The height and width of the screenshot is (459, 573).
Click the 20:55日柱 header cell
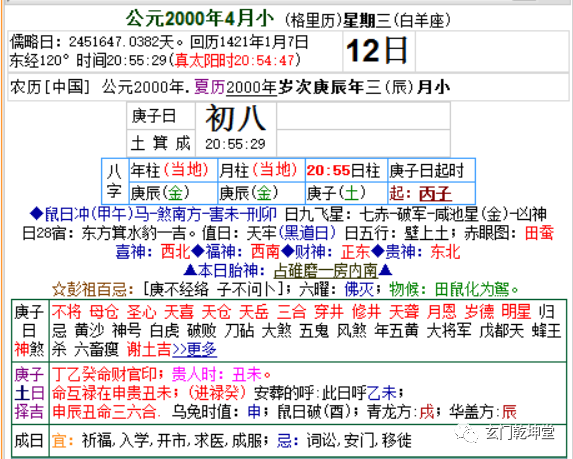click(346, 170)
